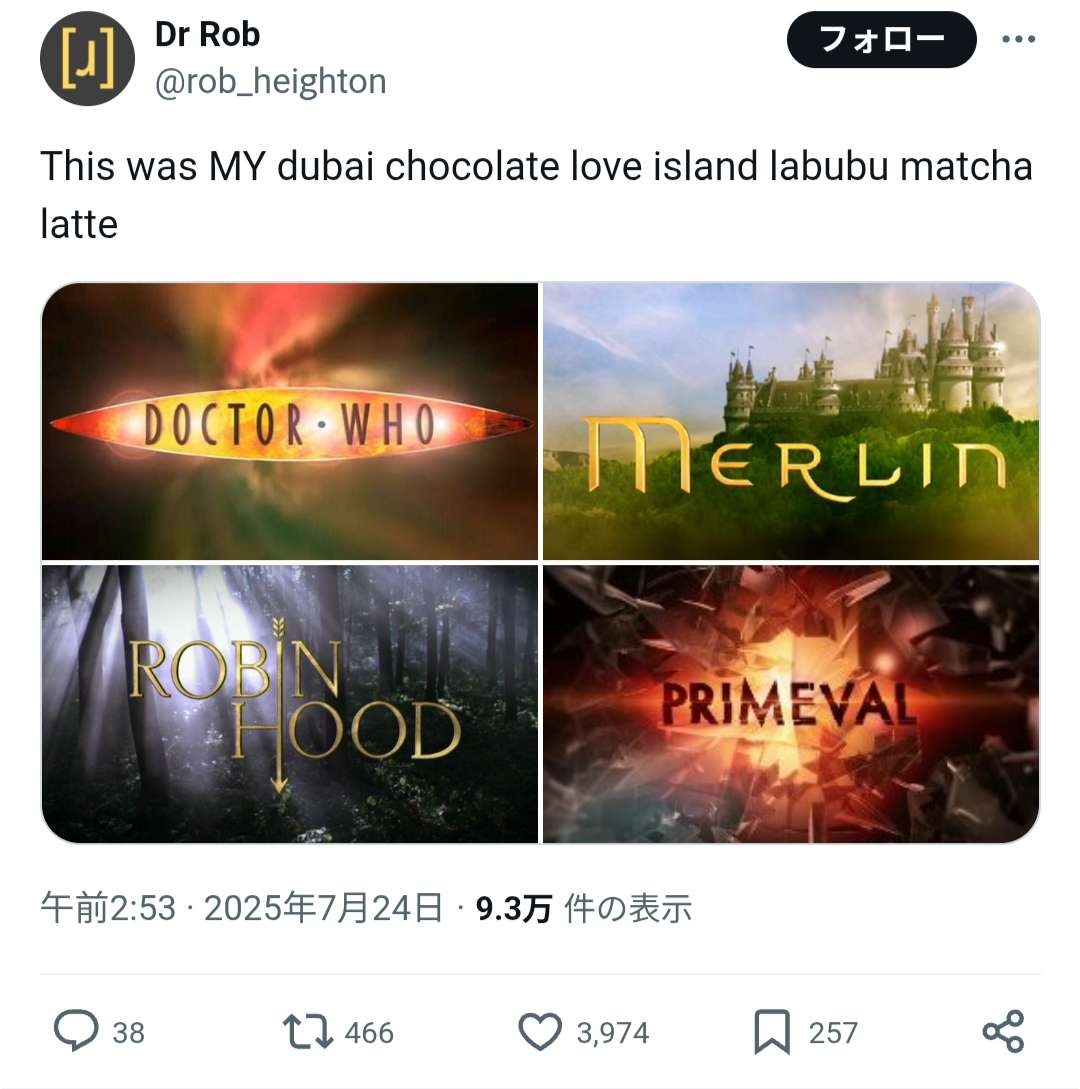Screen dimensions: 1080x1089
Task: Open Dr Rob's profile avatar
Action: click(x=87, y=59)
